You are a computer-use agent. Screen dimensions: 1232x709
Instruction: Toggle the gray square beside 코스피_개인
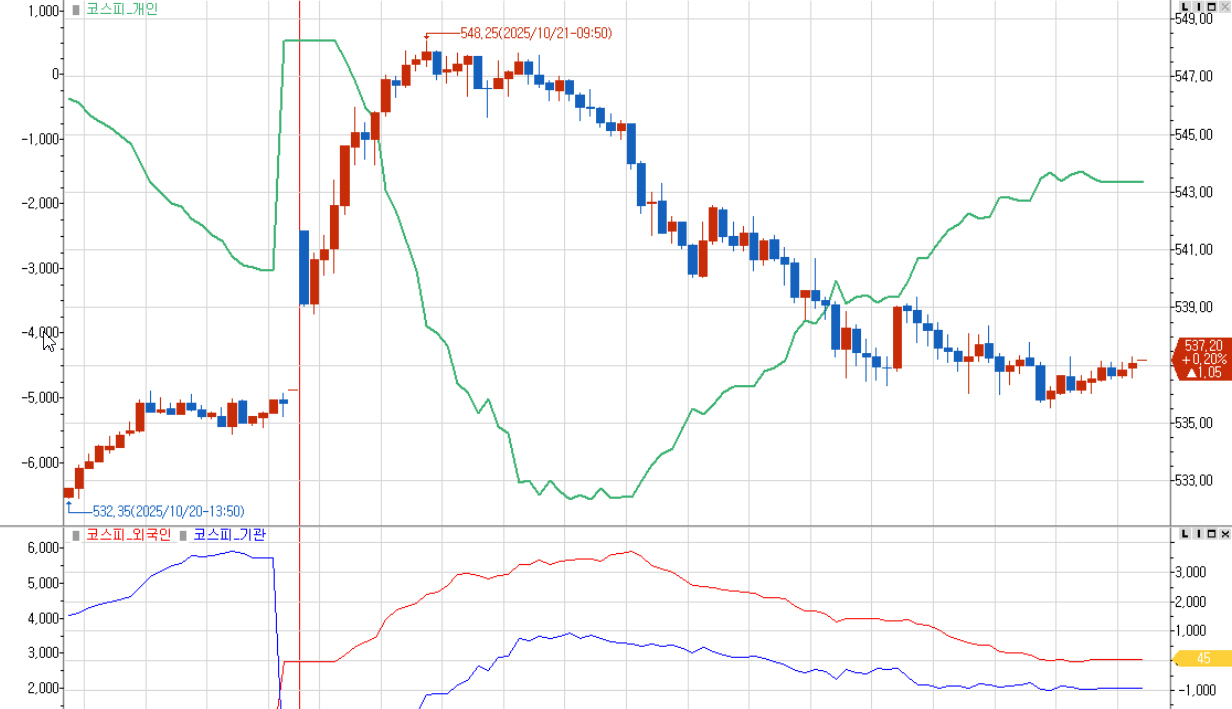(76, 9)
